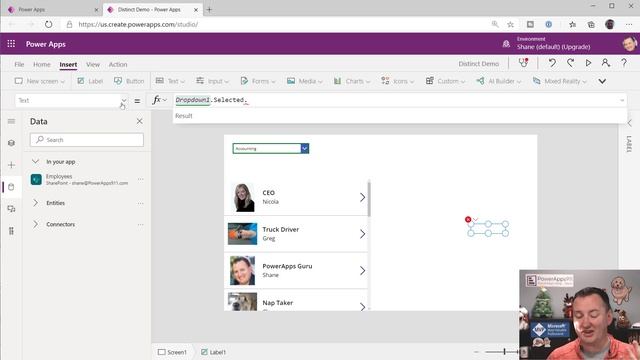Screen dimensions: 640x360
Task: Expand the ribbon overflow chevron
Action: click(602, 81)
